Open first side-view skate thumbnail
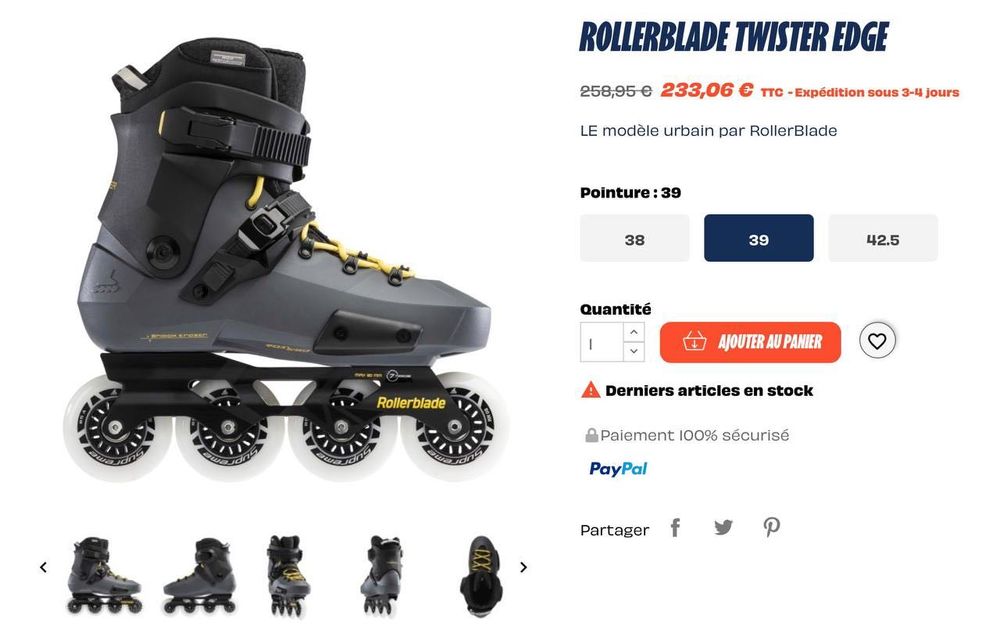 coord(103,575)
